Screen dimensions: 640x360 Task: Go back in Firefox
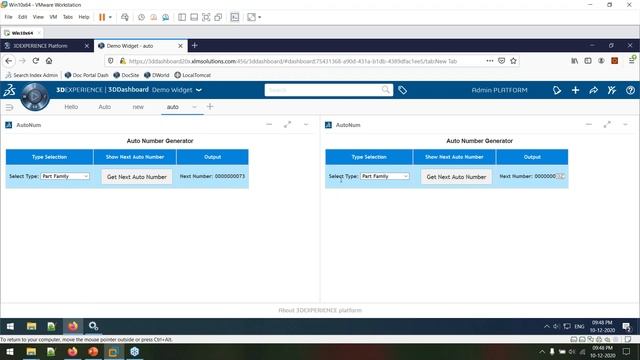(x=9, y=61)
